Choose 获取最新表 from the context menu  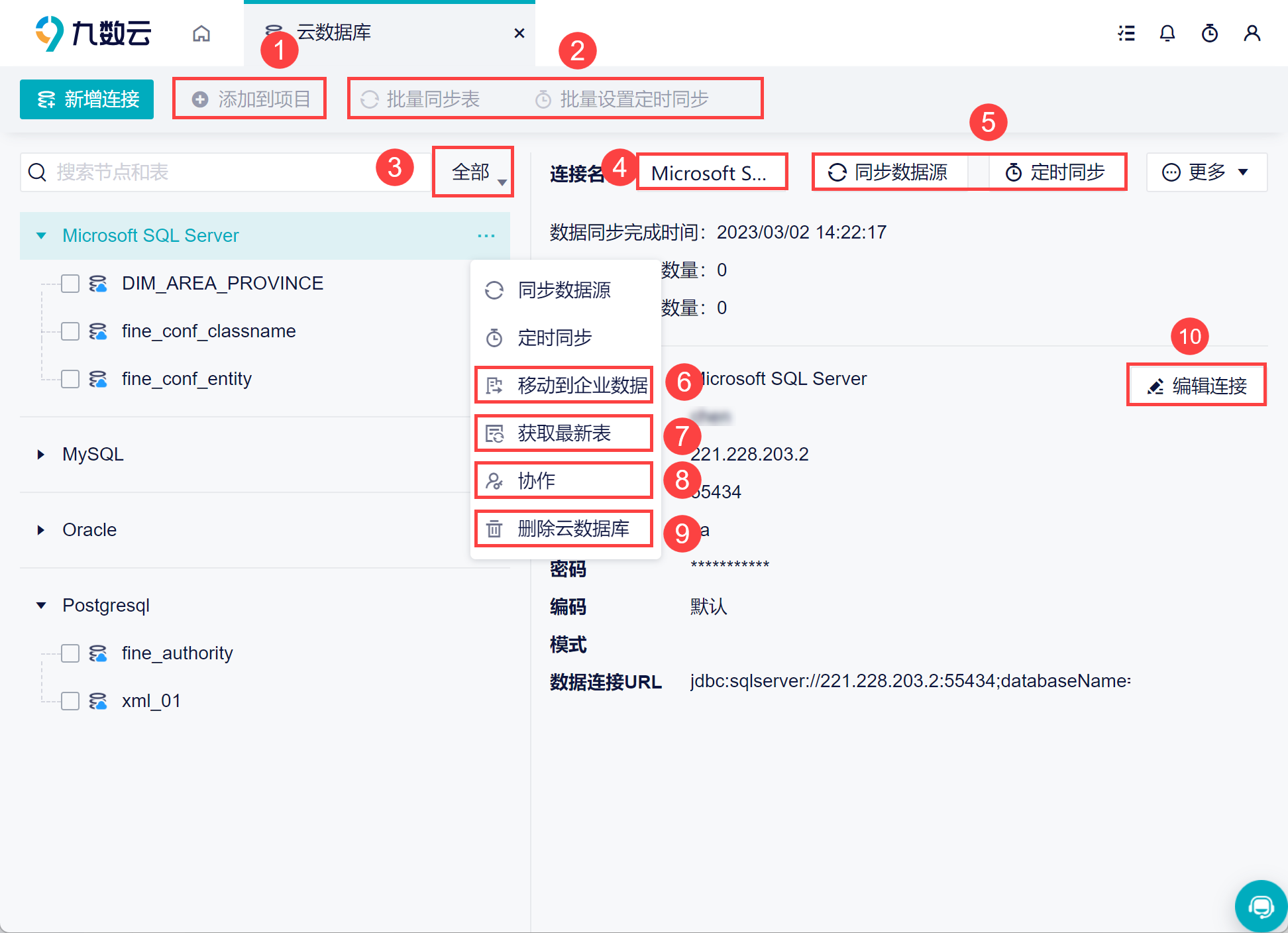click(563, 433)
